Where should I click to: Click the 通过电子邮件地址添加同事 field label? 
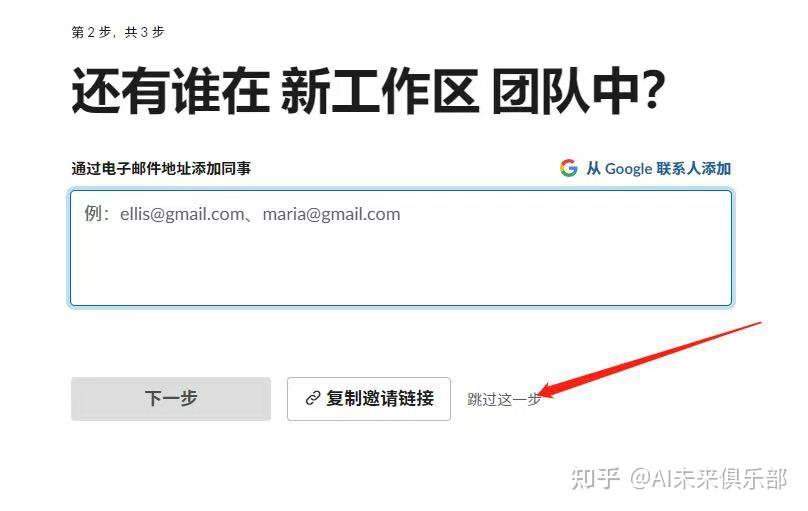pyautogui.click(x=161, y=168)
